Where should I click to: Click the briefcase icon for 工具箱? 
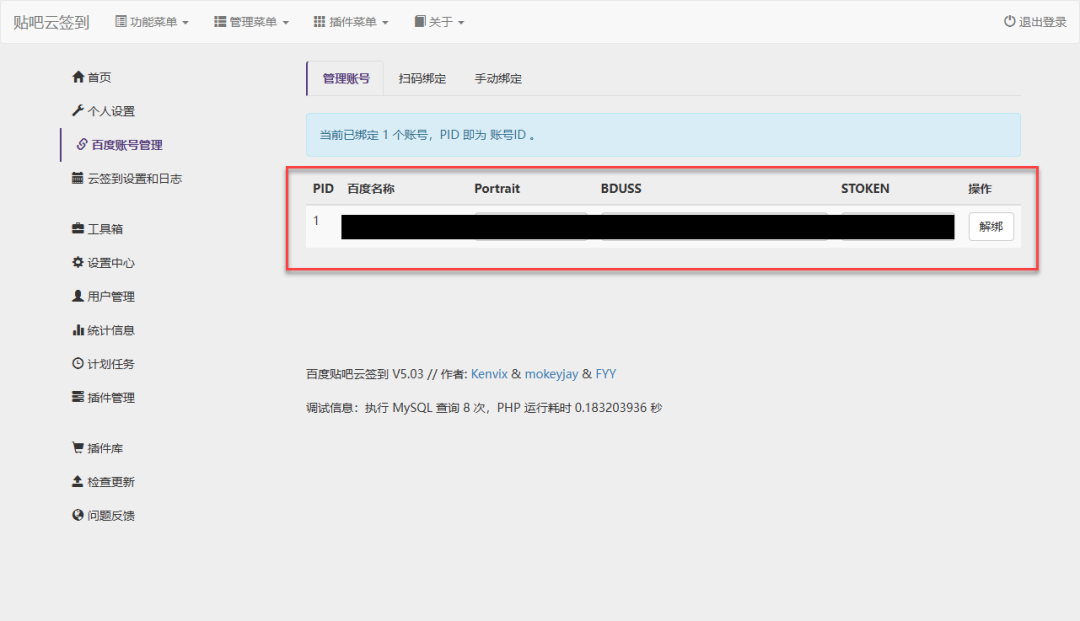[78, 229]
